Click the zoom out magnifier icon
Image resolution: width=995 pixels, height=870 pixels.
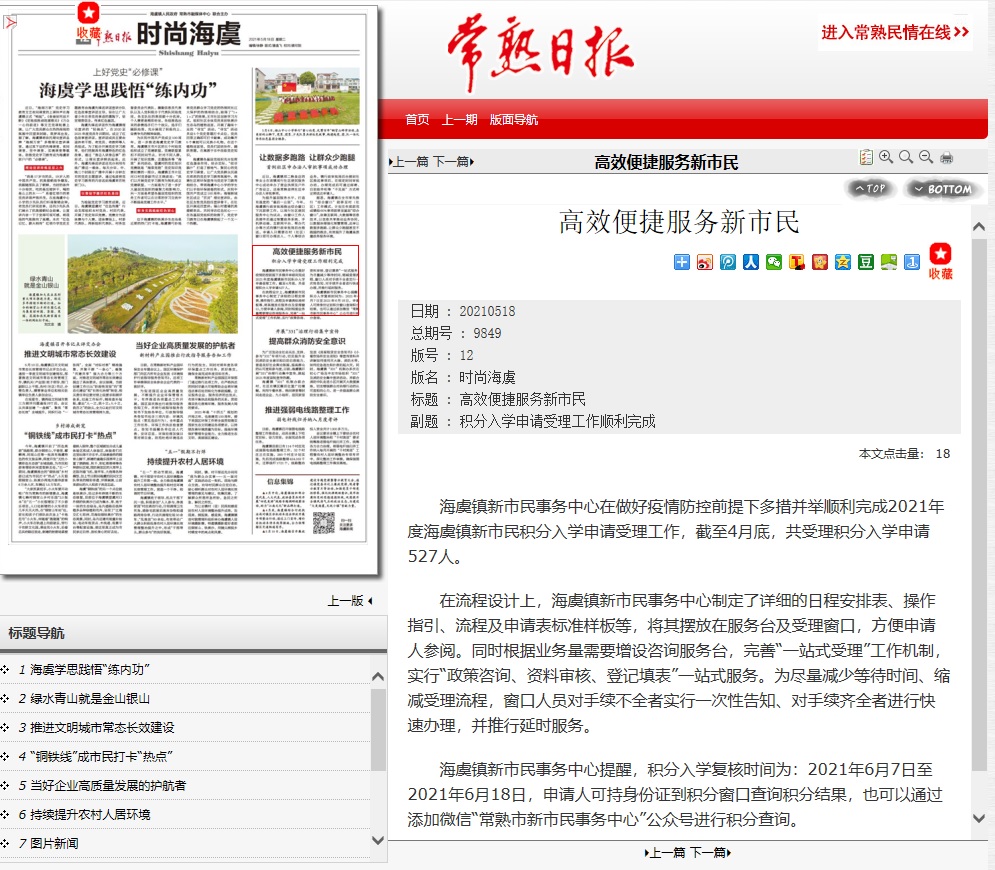coord(926,157)
